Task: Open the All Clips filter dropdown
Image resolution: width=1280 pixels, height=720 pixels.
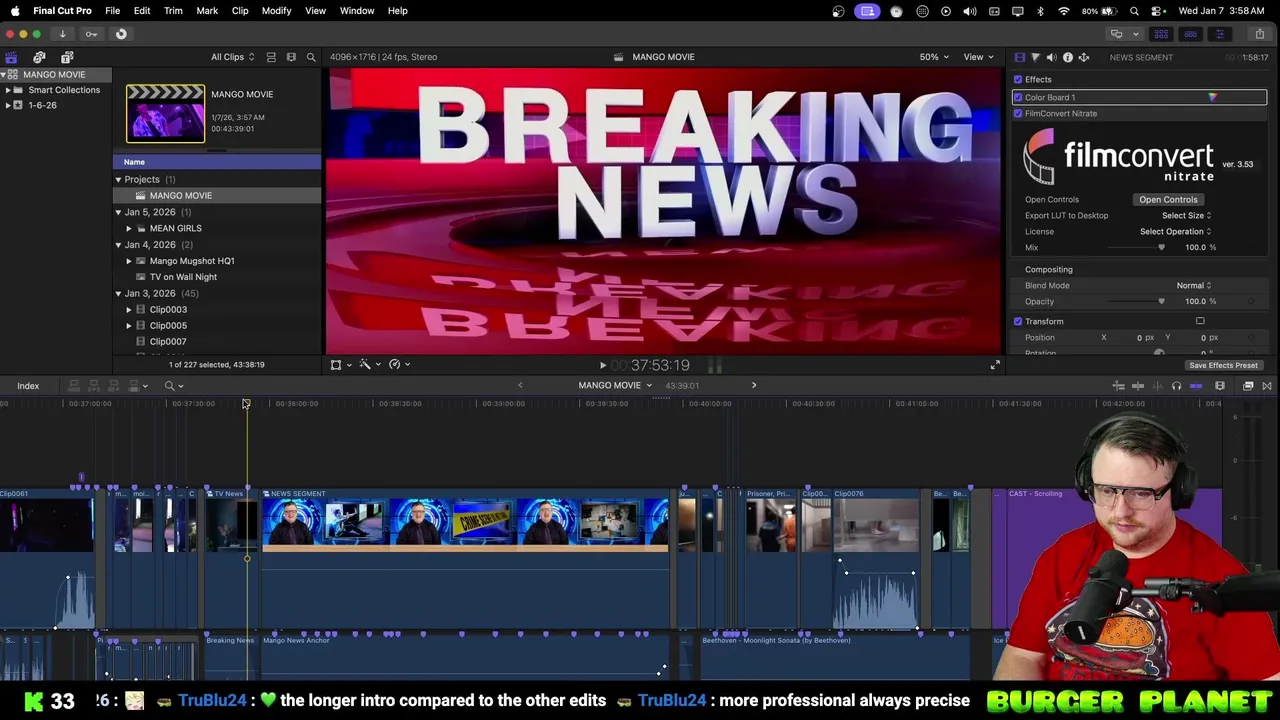Action: pyautogui.click(x=232, y=57)
